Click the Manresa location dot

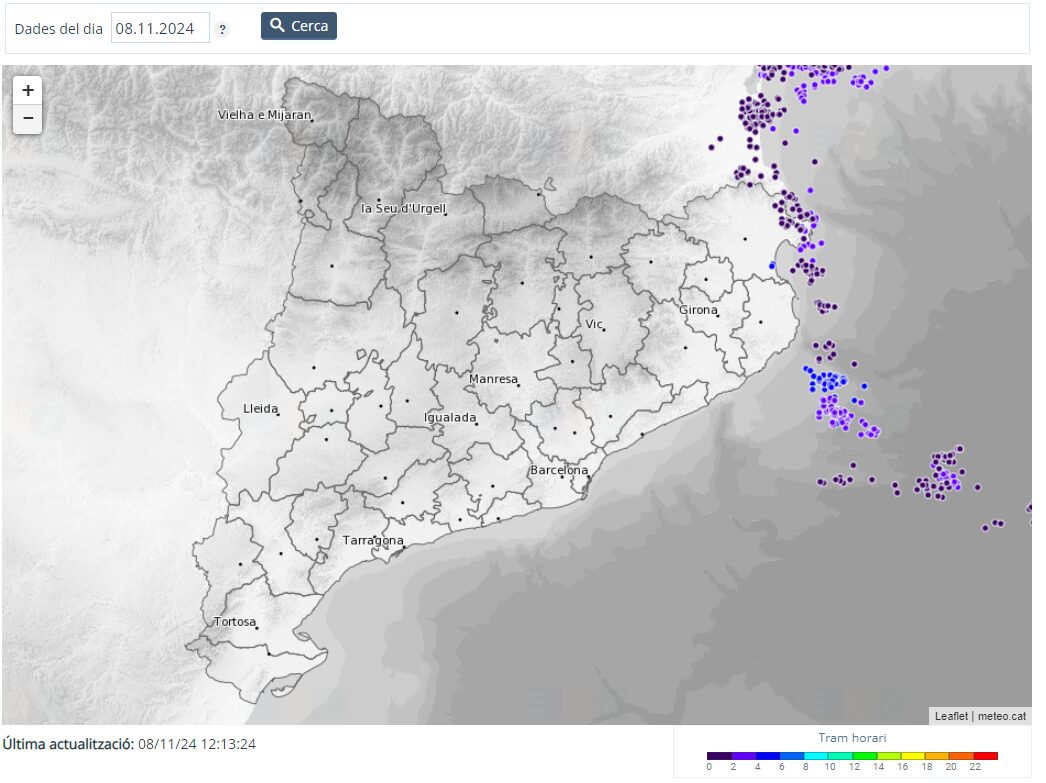click(518, 385)
